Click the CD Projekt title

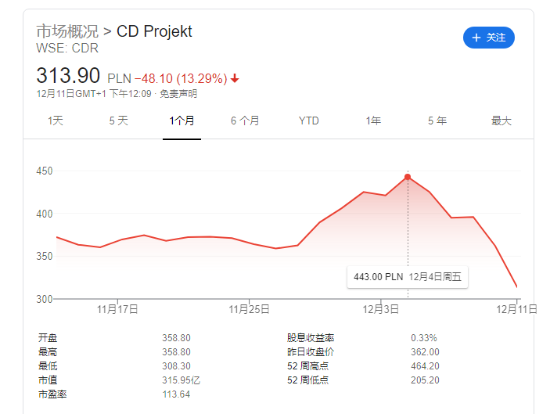coord(154,31)
